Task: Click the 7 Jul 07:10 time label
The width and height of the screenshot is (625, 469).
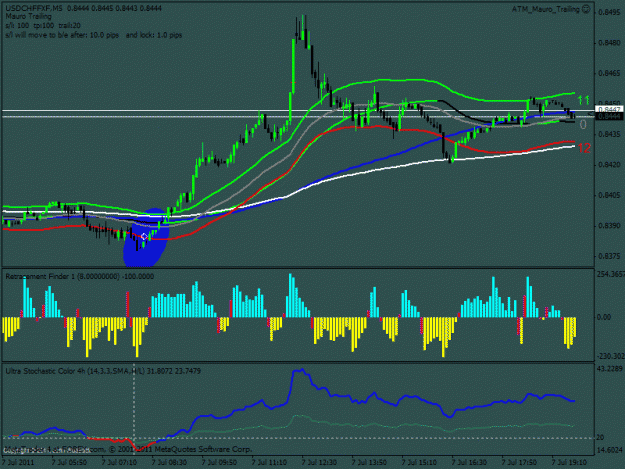Action: pyautogui.click(x=119, y=462)
